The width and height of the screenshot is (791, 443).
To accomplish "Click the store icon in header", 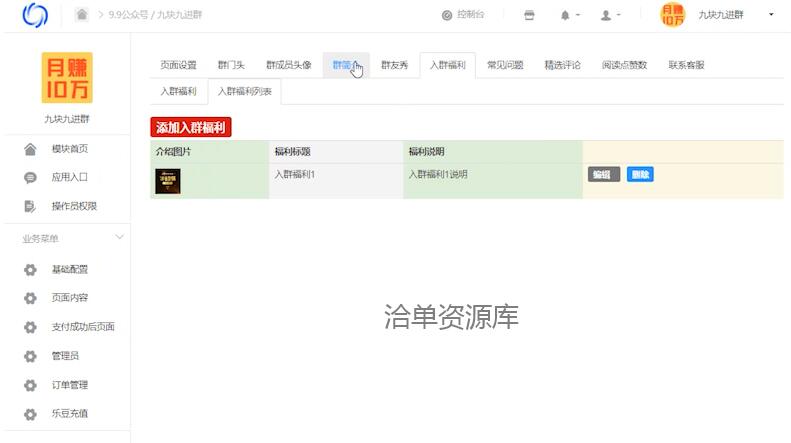I will tap(529, 15).
